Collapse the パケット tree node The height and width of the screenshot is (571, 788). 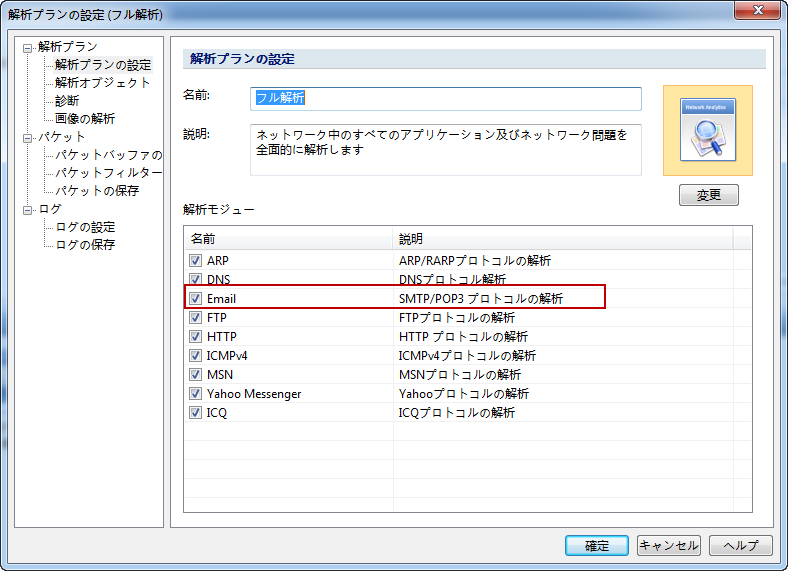(x=28, y=137)
